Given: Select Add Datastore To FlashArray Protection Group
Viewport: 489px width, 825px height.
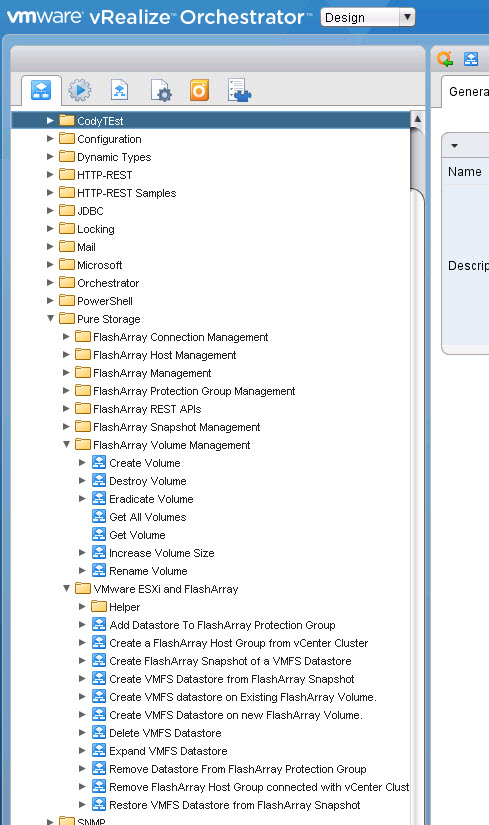Looking at the screenshot, I should click(x=214, y=625).
